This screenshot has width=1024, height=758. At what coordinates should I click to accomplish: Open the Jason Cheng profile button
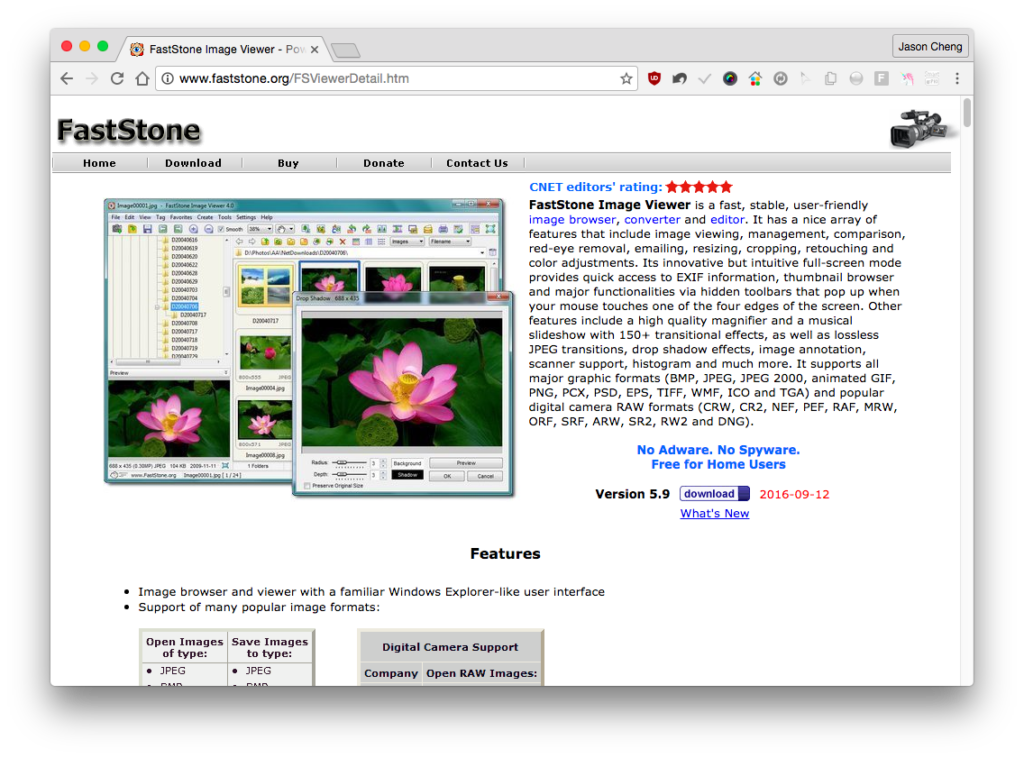[929, 46]
